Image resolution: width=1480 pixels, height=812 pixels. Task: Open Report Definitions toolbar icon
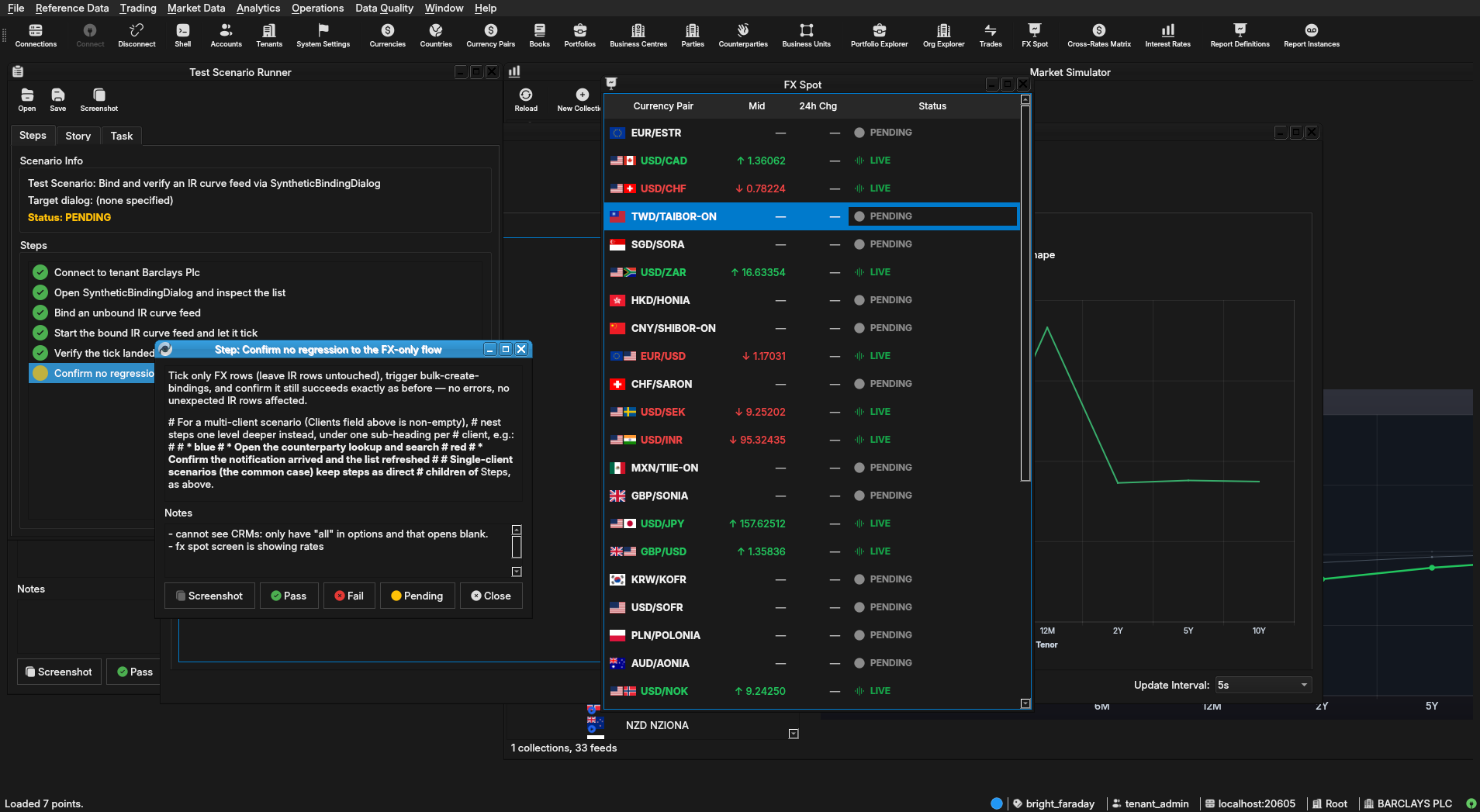coord(1240,36)
